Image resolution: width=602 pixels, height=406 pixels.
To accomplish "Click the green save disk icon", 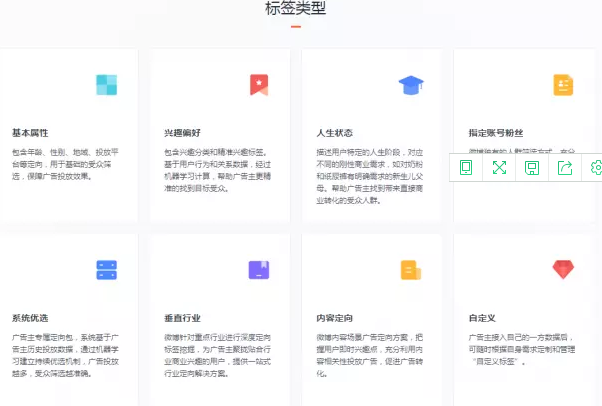I will pos(532,168).
